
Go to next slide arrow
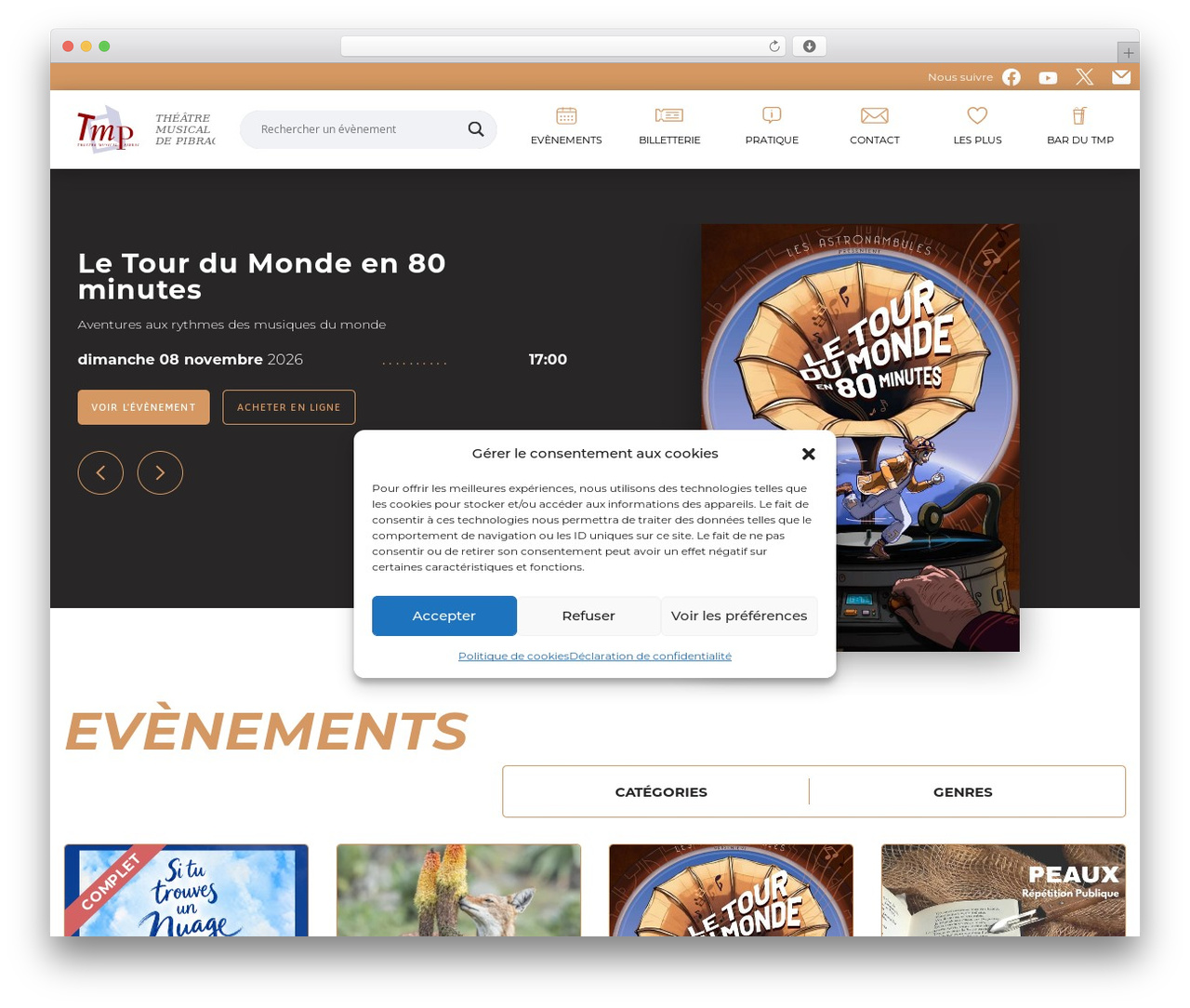pyautogui.click(x=160, y=472)
